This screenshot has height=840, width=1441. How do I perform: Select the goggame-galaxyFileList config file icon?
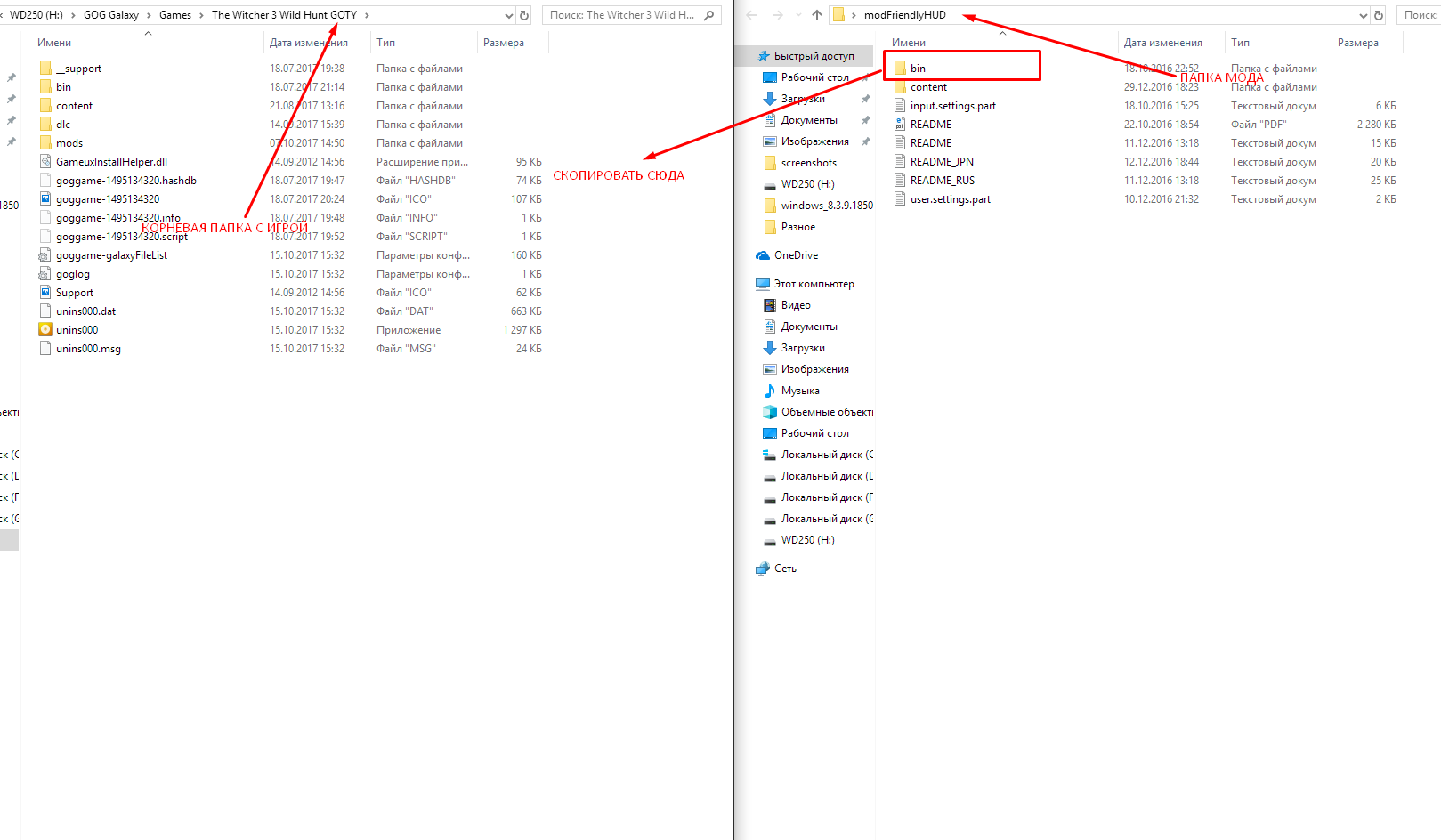[x=45, y=255]
